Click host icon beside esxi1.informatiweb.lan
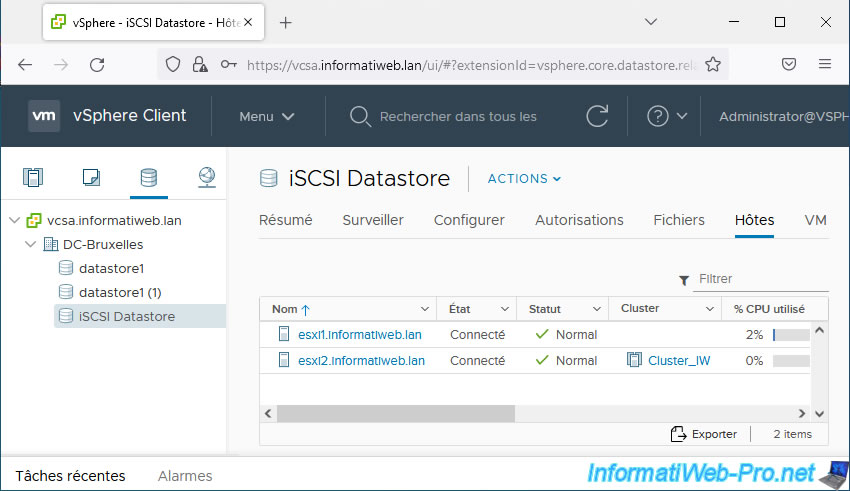Viewport: 850px width, 491px height. tap(284, 334)
